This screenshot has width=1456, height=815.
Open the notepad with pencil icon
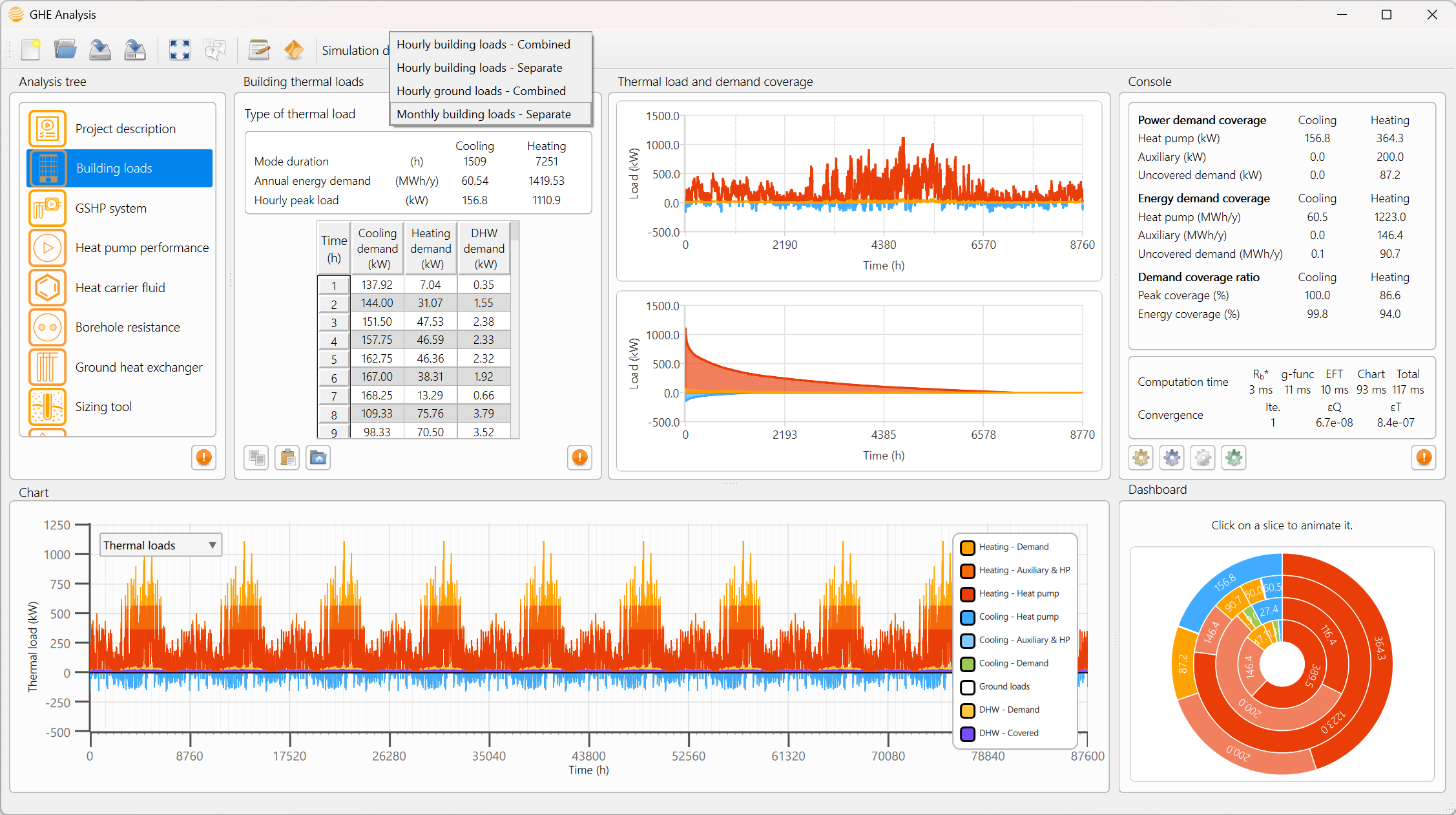[259, 50]
